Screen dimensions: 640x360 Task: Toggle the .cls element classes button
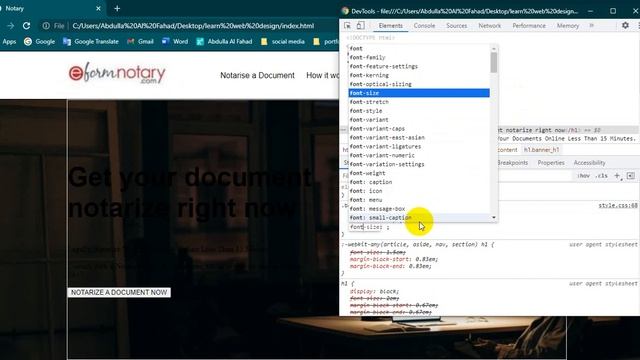click(x=601, y=176)
